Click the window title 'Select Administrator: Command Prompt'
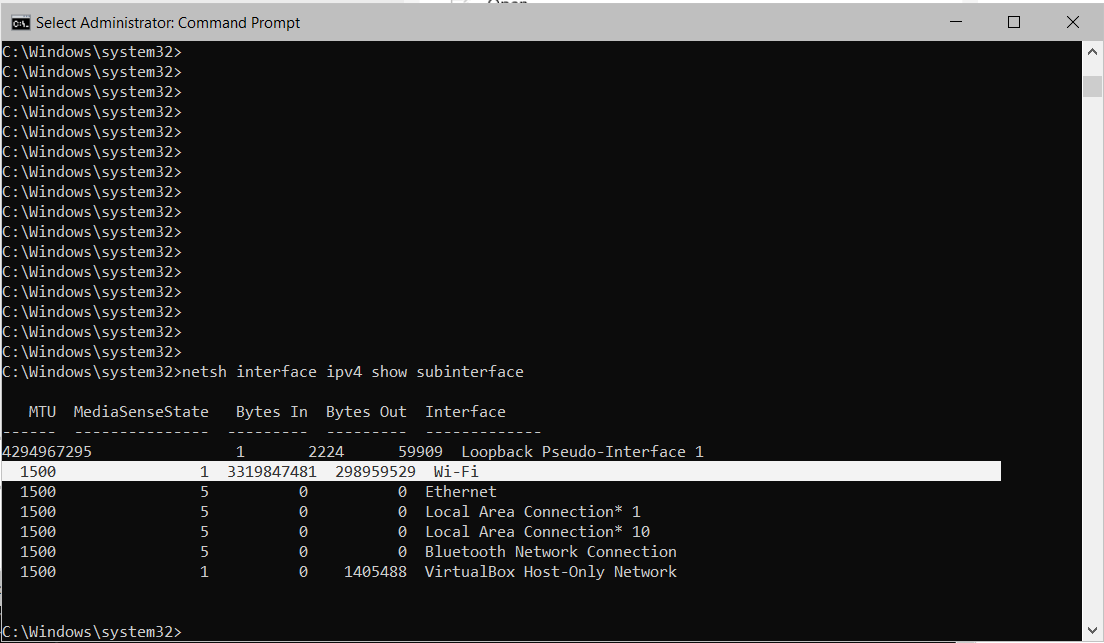This screenshot has width=1104, height=643. pyautogui.click(x=168, y=23)
